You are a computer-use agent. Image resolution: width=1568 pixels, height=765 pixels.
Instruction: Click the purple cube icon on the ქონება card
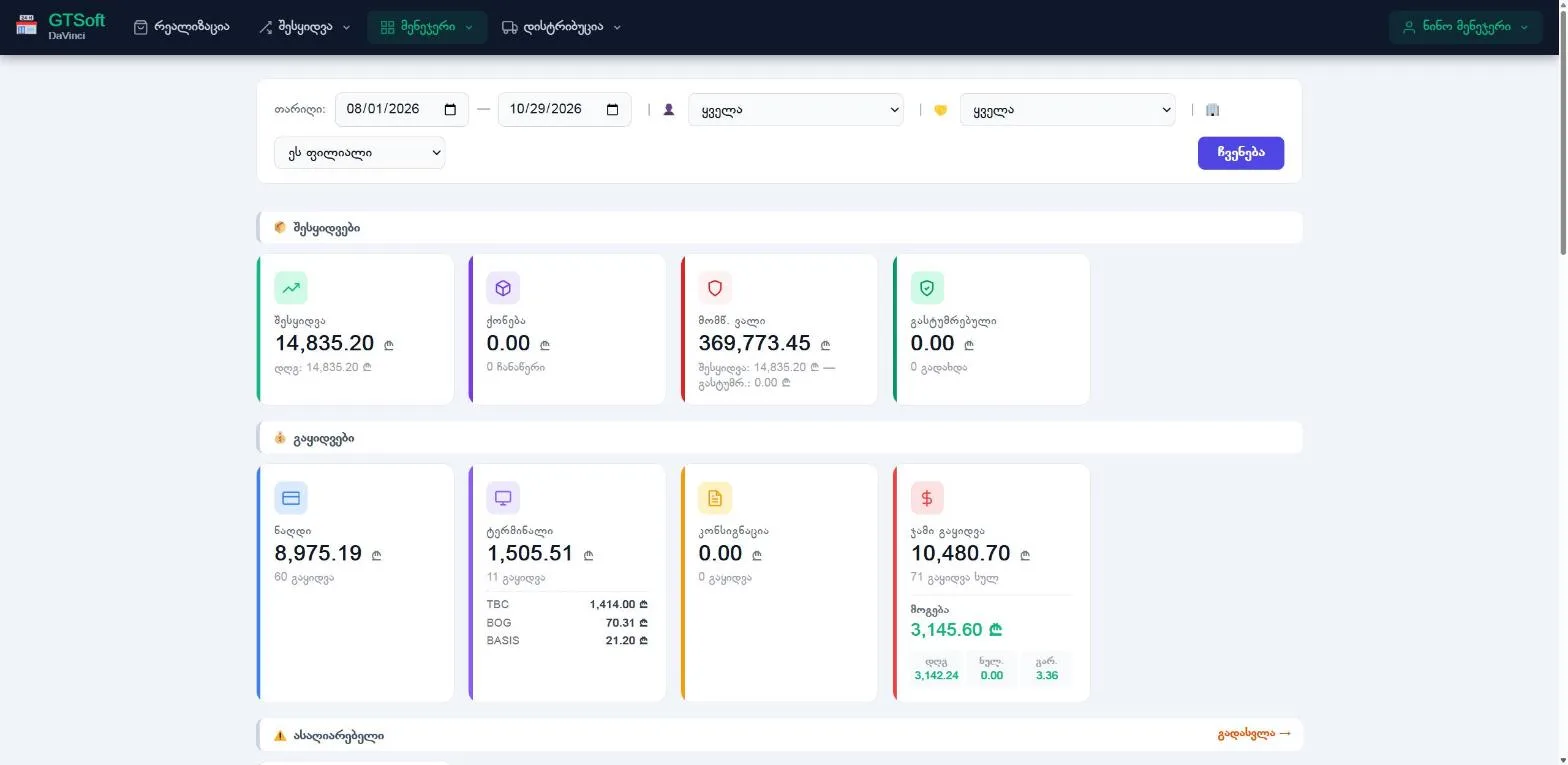pos(503,288)
